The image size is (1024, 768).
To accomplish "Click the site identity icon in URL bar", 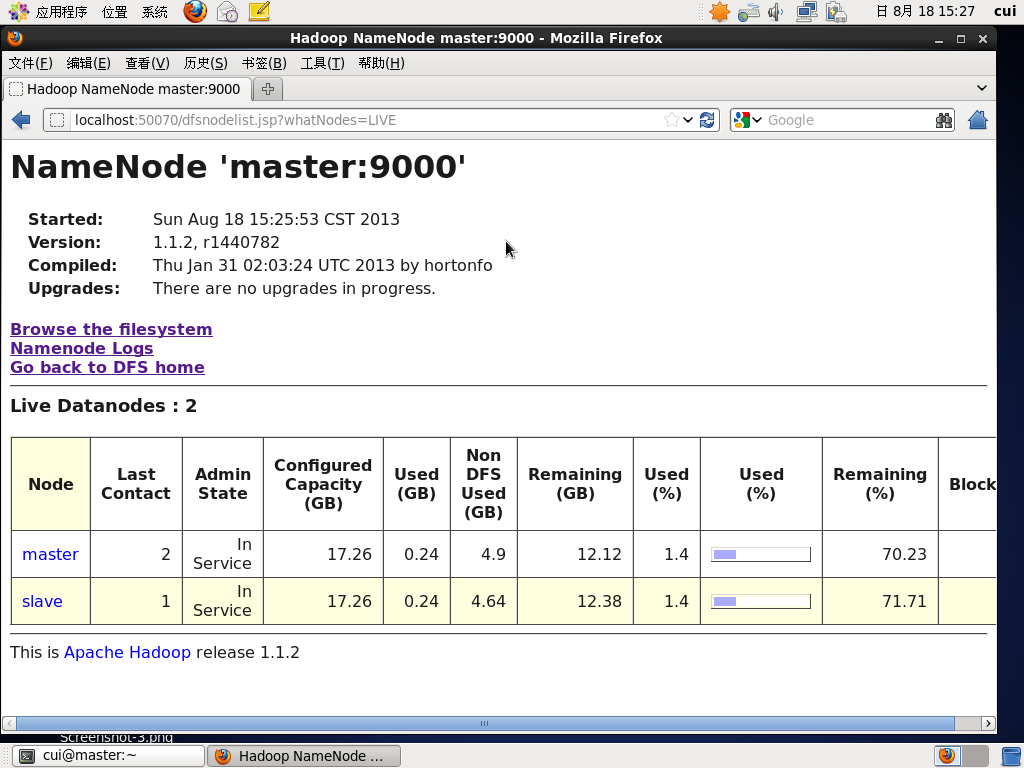I will 57,120.
